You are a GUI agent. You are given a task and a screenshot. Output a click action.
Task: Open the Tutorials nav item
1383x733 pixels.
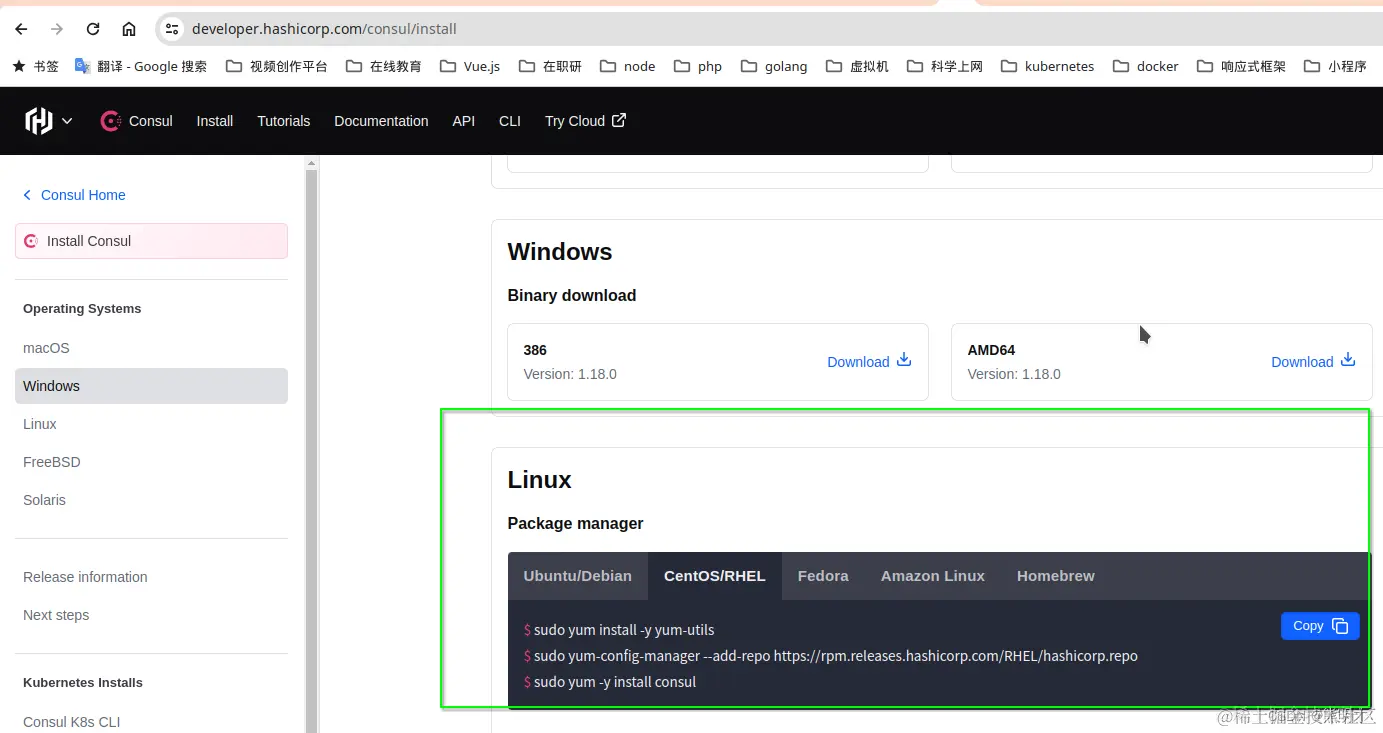pyautogui.click(x=283, y=121)
